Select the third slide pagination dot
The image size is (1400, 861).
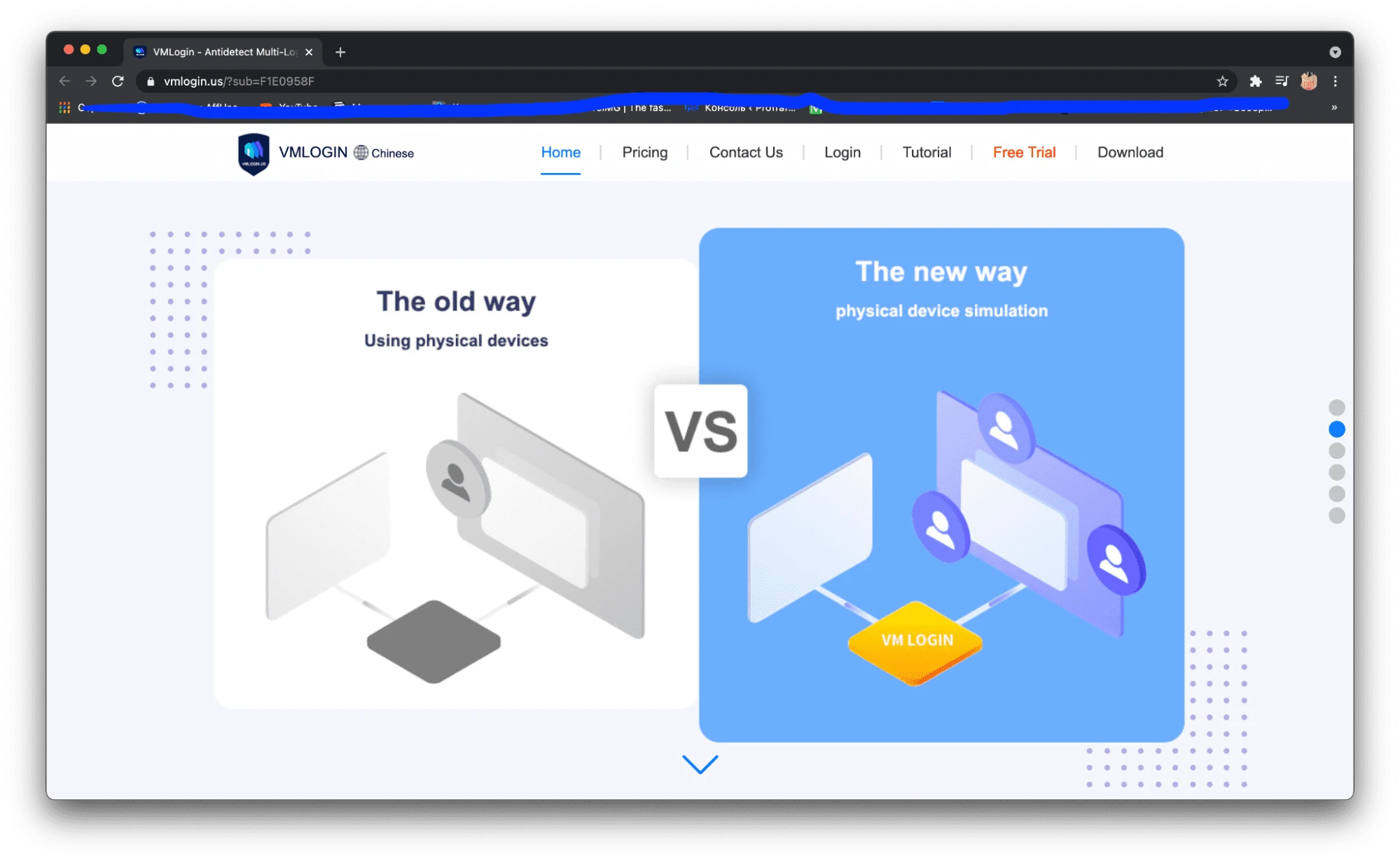point(1336,450)
